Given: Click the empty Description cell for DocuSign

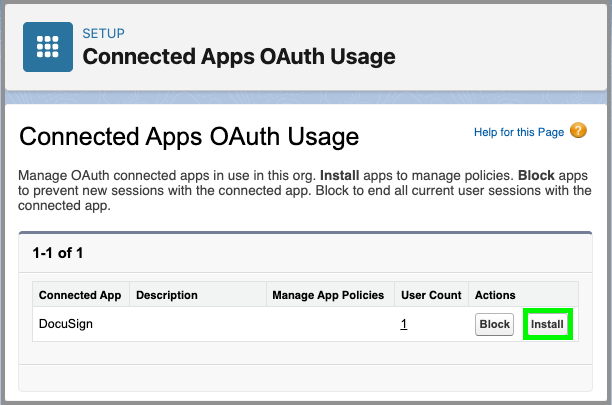Looking at the screenshot, I should coord(197,324).
